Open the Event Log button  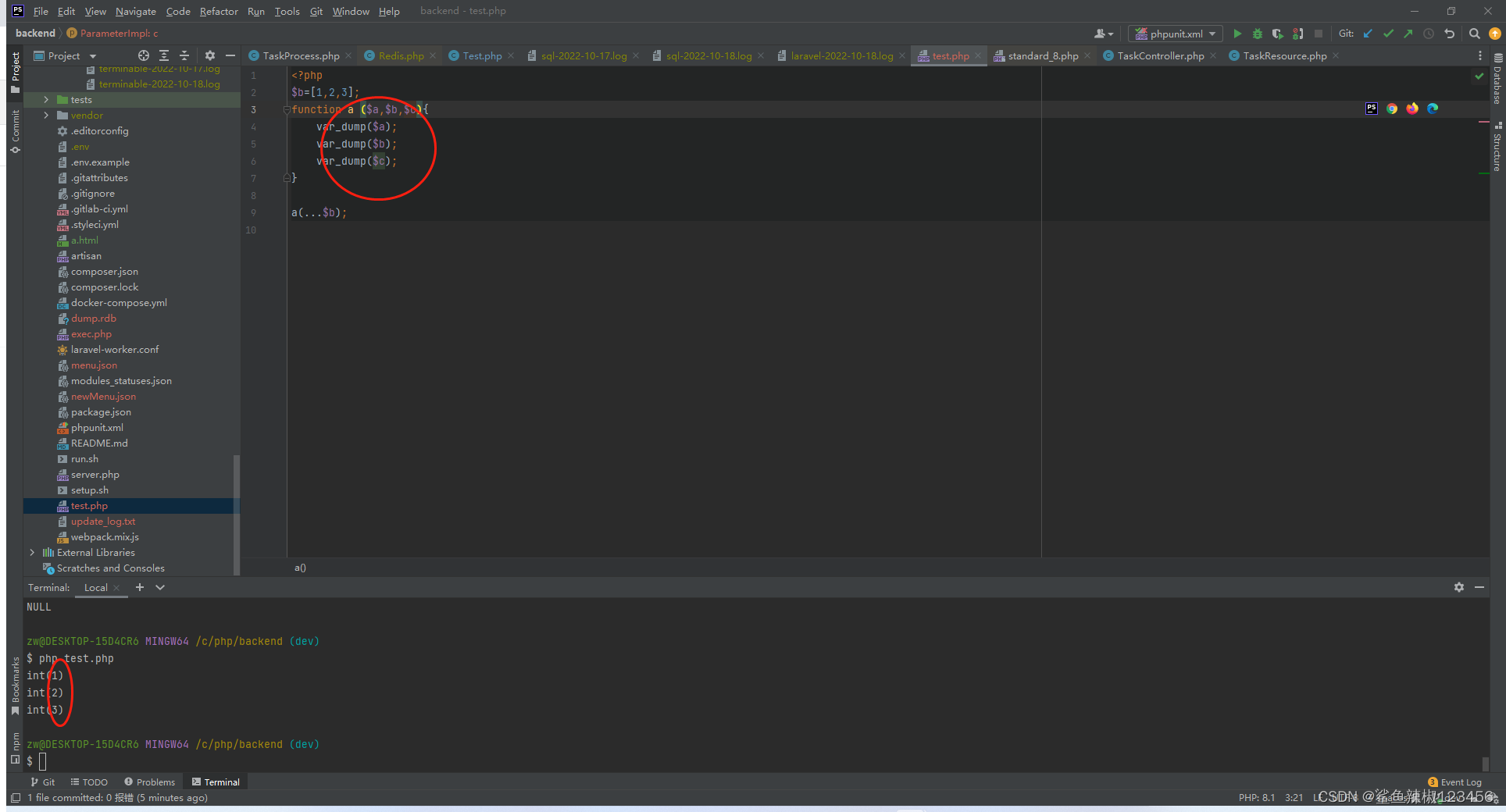(x=1454, y=782)
